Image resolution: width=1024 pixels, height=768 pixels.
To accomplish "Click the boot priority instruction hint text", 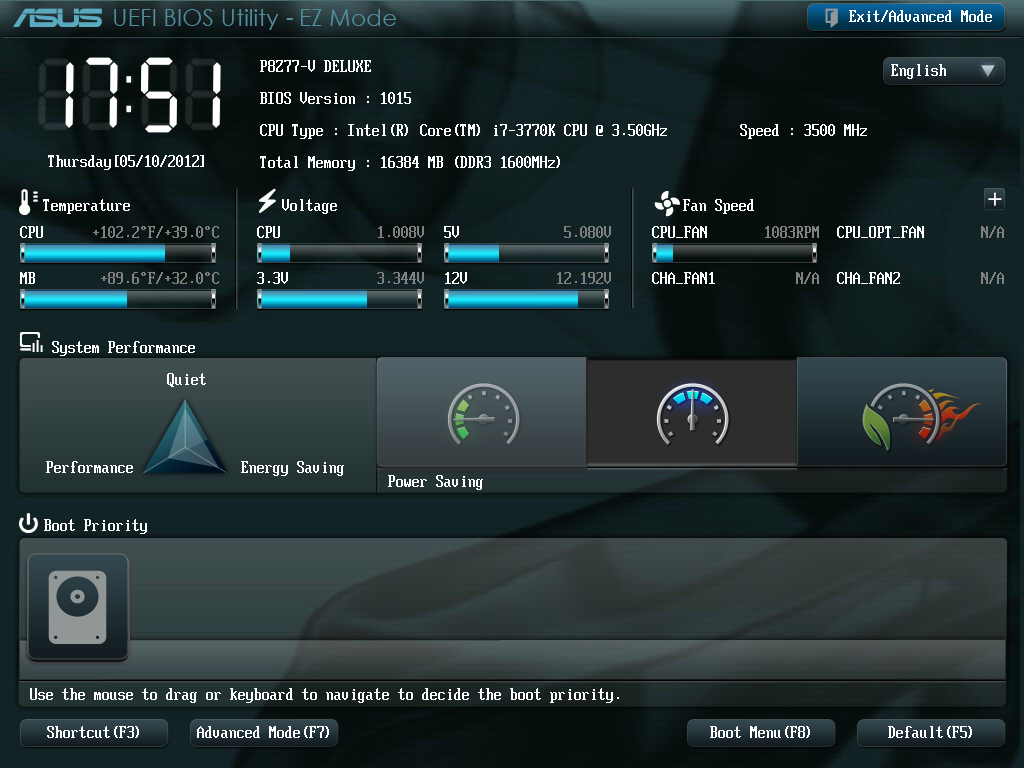I will [325, 695].
